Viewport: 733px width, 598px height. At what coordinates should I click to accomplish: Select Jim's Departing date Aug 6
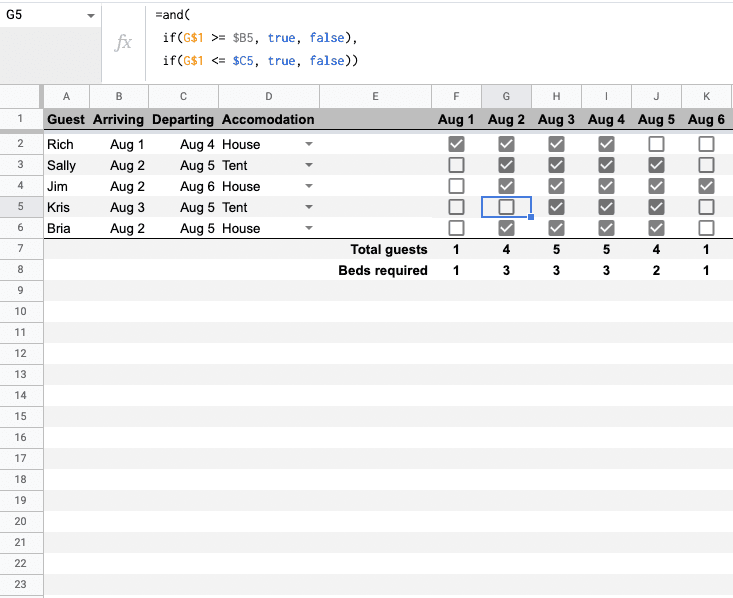click(x=183, y=186)
